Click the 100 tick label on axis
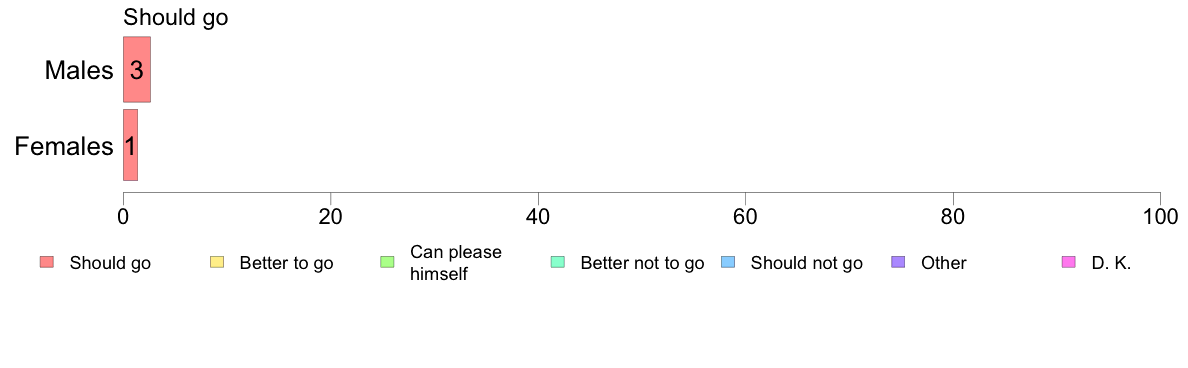 [x=1160, y=215]
